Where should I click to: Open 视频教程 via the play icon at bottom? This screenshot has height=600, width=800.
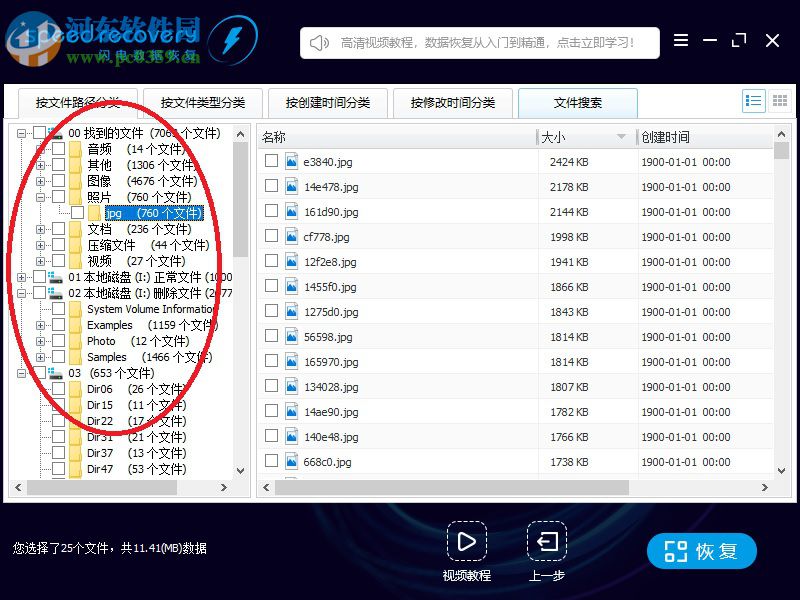coord(467,542)
